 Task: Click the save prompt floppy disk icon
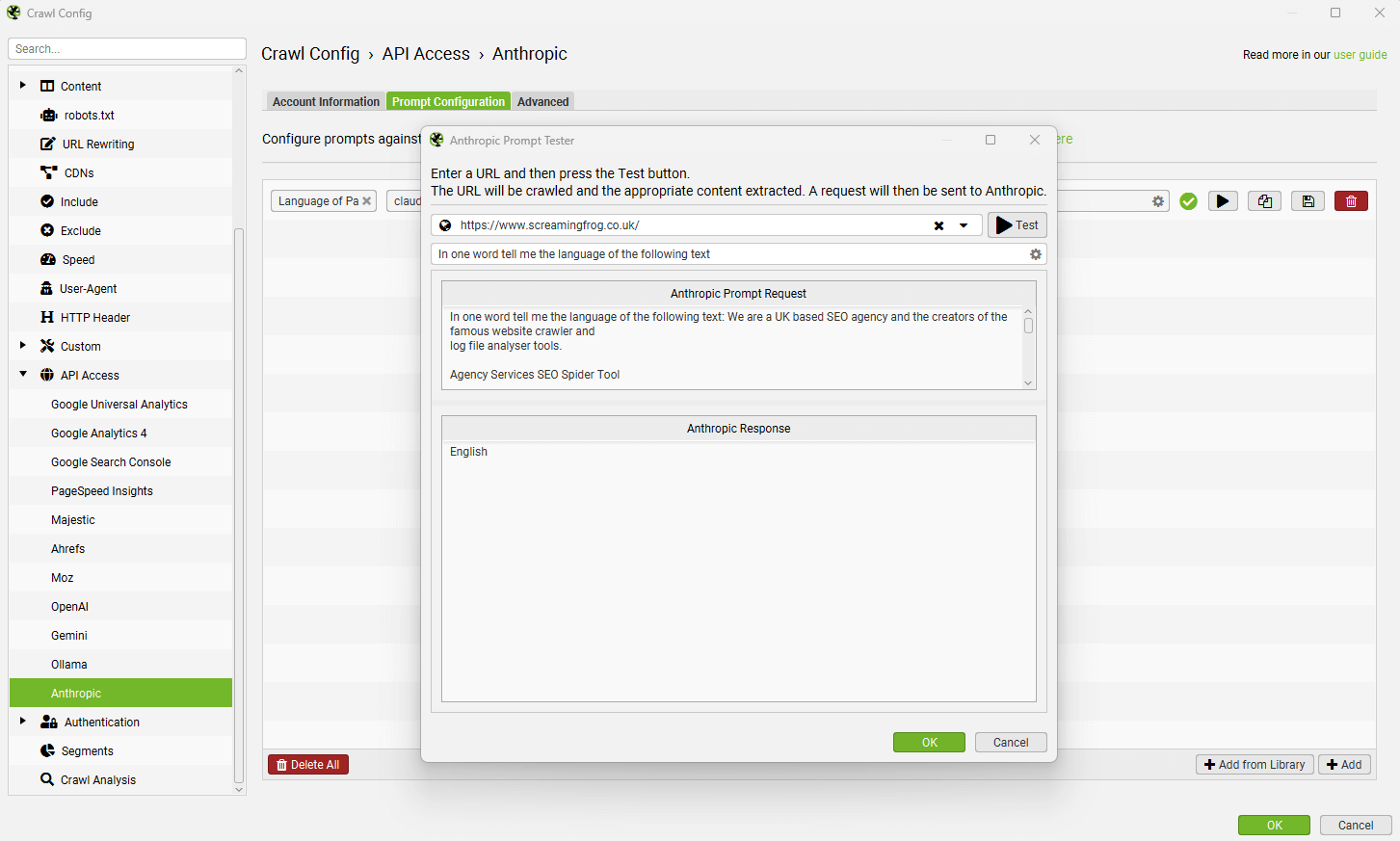(1308, 201)
